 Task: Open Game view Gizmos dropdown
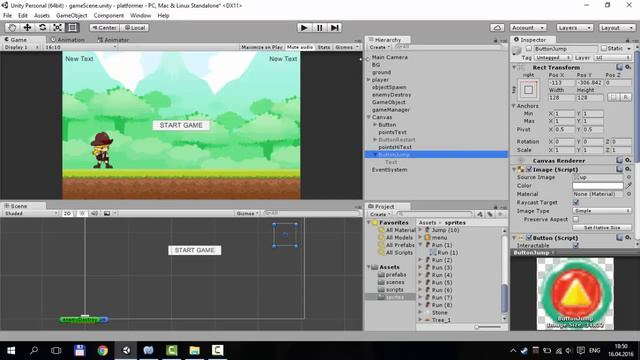(346, 47)
